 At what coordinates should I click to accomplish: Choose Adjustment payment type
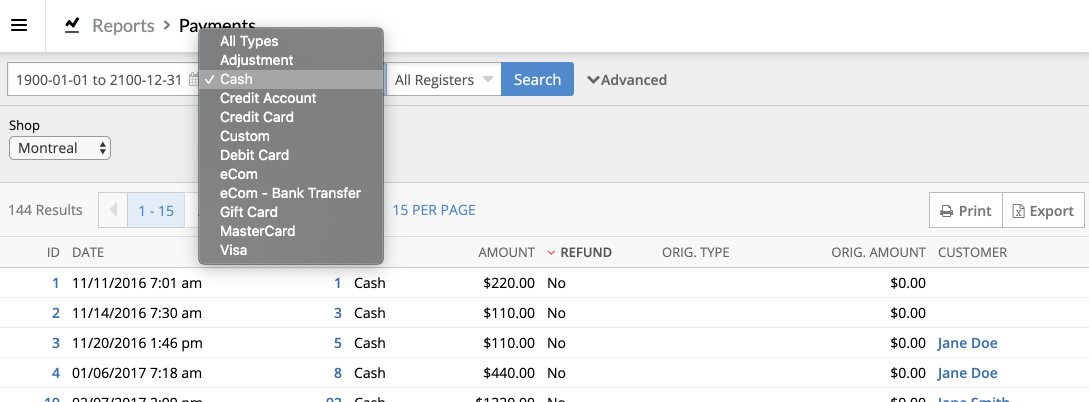coord(291,60)
